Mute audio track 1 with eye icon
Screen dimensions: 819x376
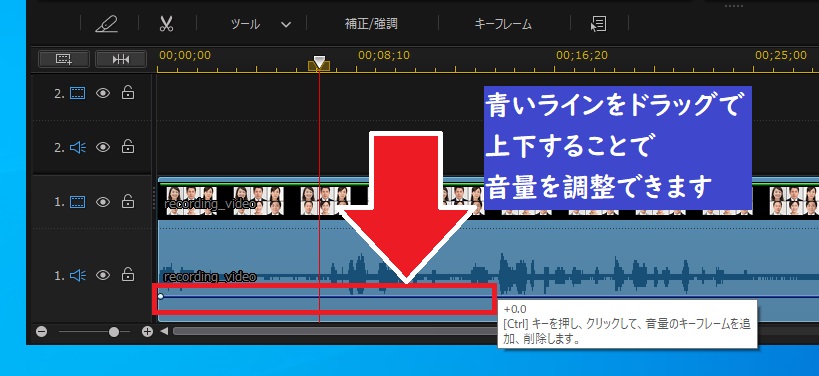(103, 275)
